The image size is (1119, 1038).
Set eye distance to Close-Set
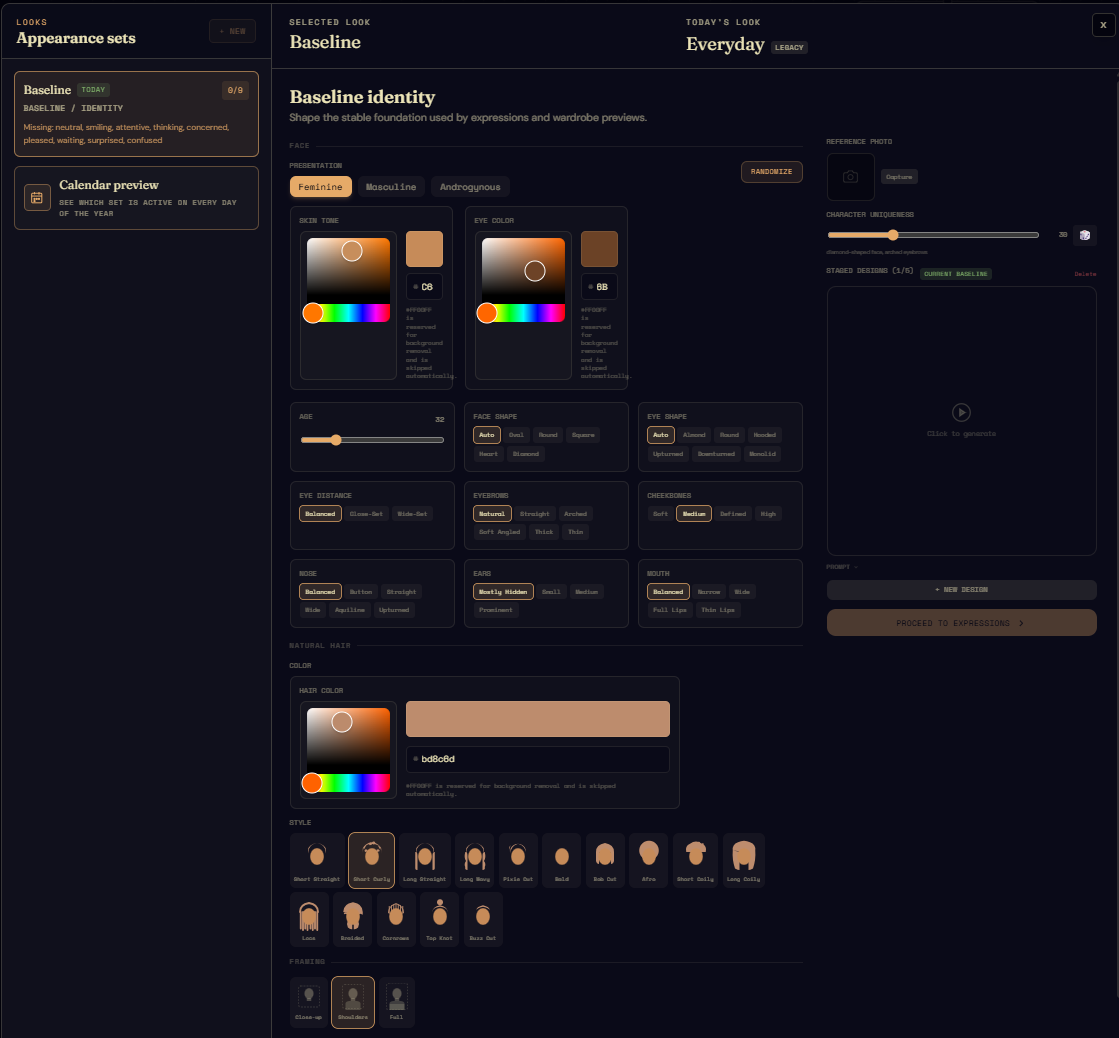[x=366, y=514]
